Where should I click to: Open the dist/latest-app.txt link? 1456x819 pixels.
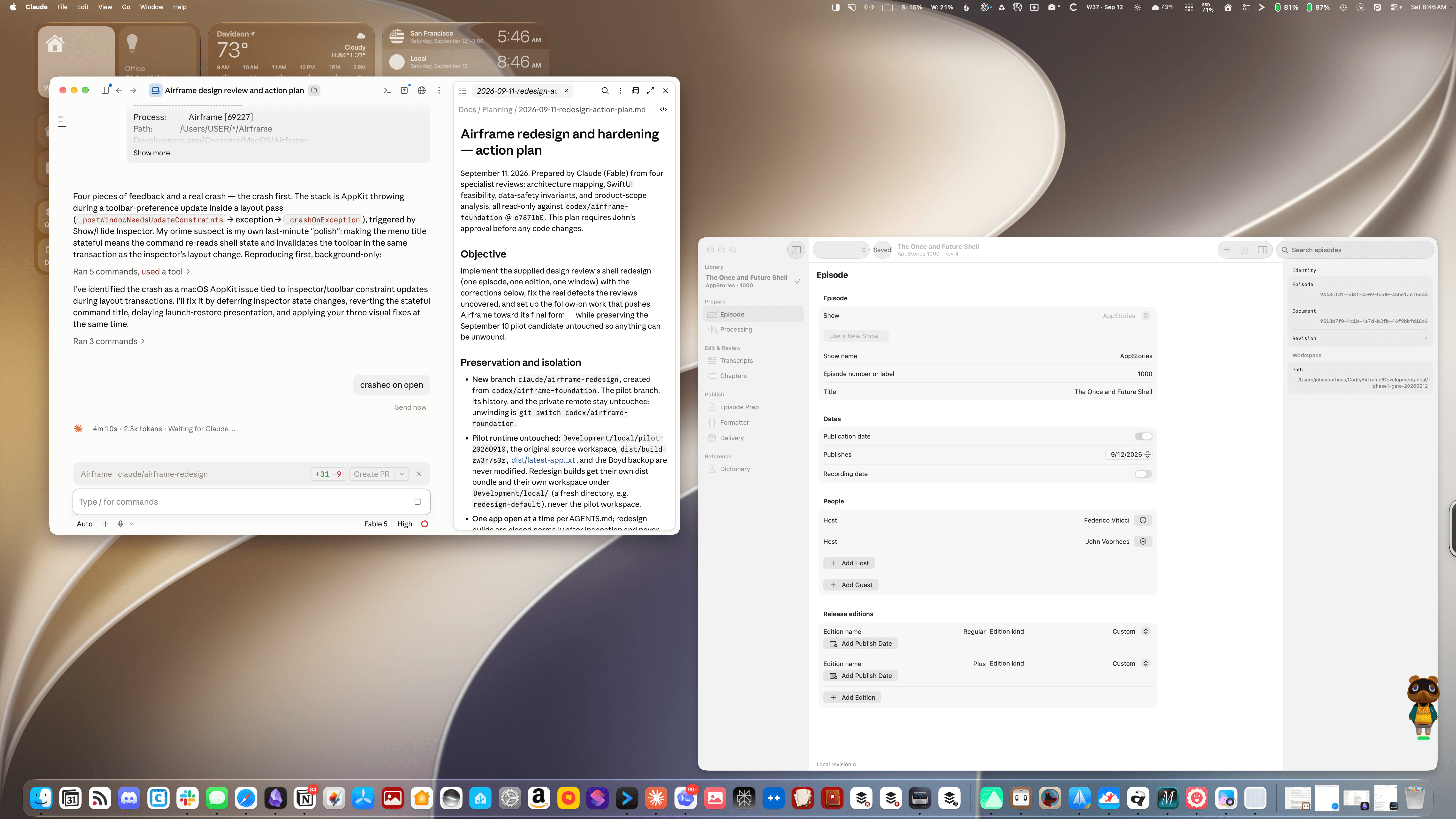click(x=543, y=460)
